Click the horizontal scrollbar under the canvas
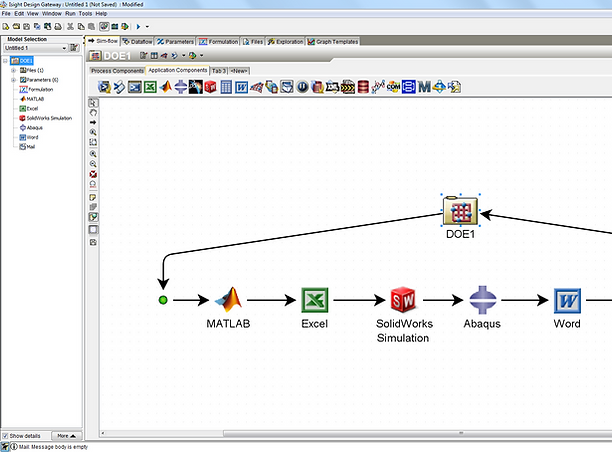Viewport: 612px width, 452px height. click(x=417, y=433)
